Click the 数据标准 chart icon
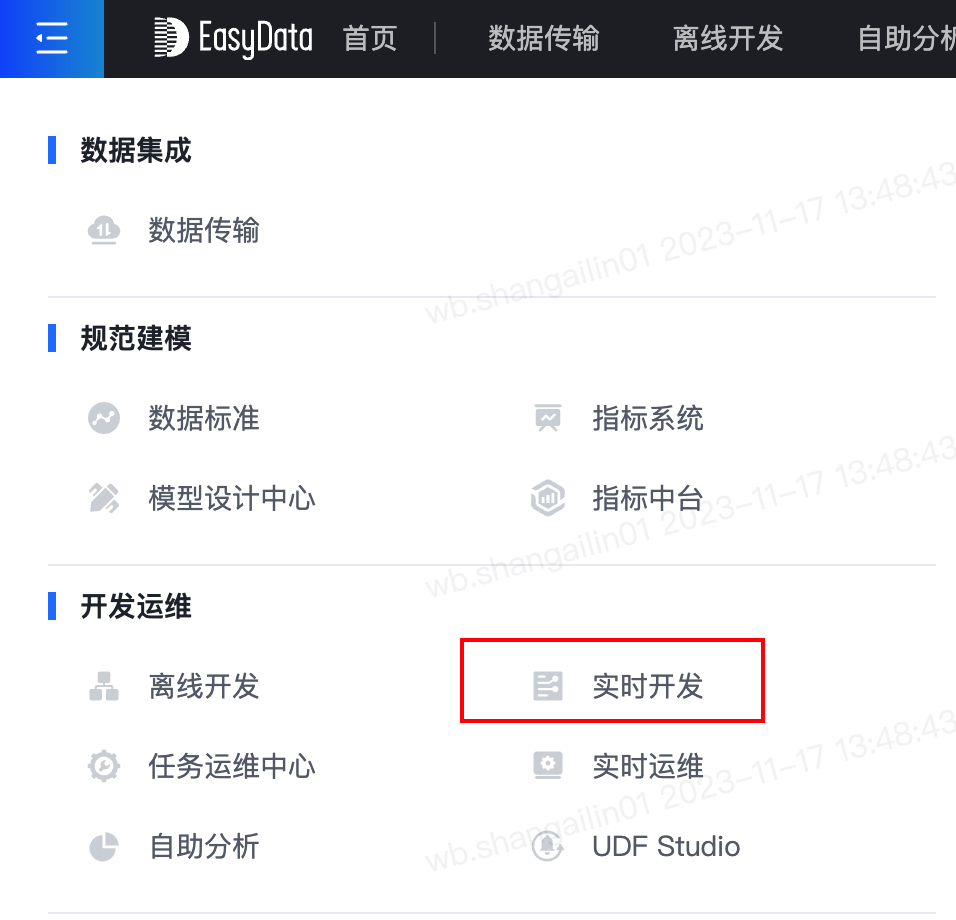Image resolution: width=956 pixels, height=920 pixels. point(104,418)
